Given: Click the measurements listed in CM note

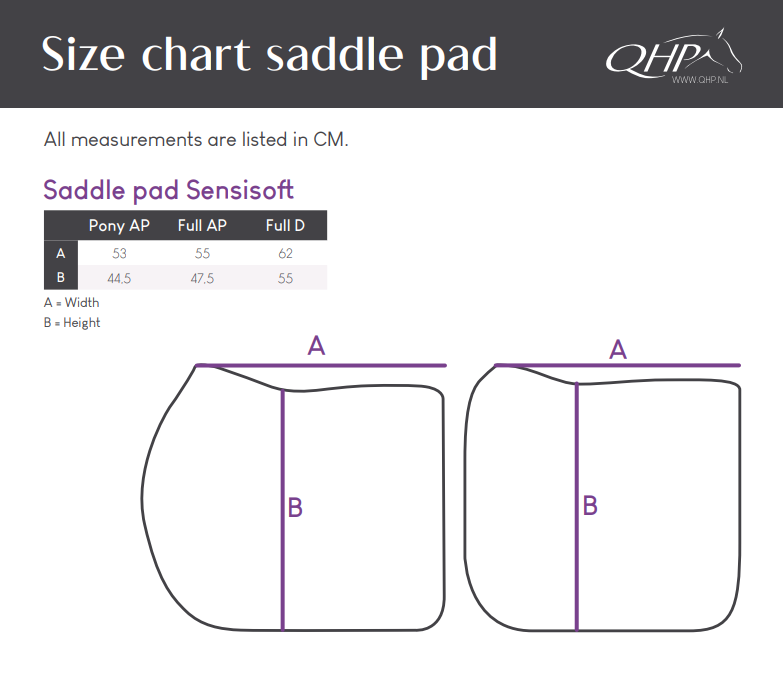Looking at the screenshot, I should point(196,139).
